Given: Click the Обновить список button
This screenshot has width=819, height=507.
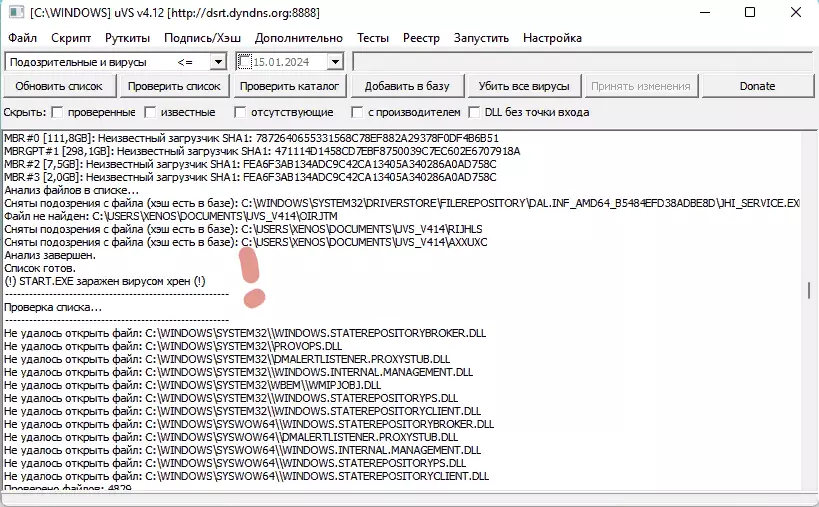Looking at the screenshot, I should pos(59,86).
